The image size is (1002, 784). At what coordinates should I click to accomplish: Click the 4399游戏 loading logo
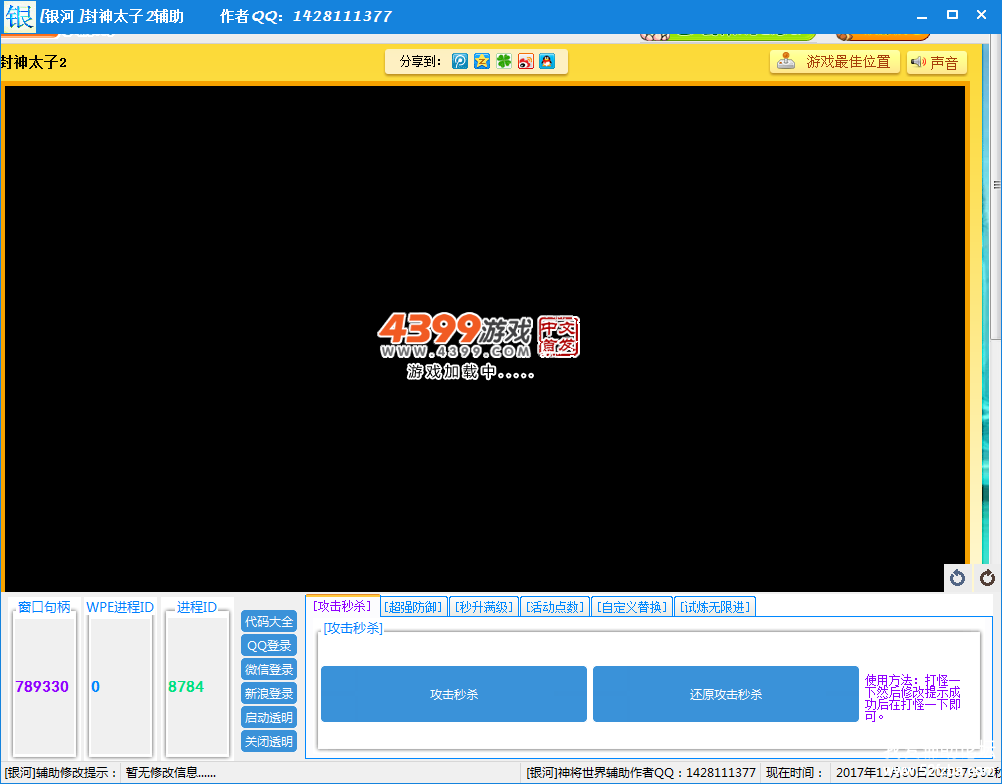coord(479,345)
